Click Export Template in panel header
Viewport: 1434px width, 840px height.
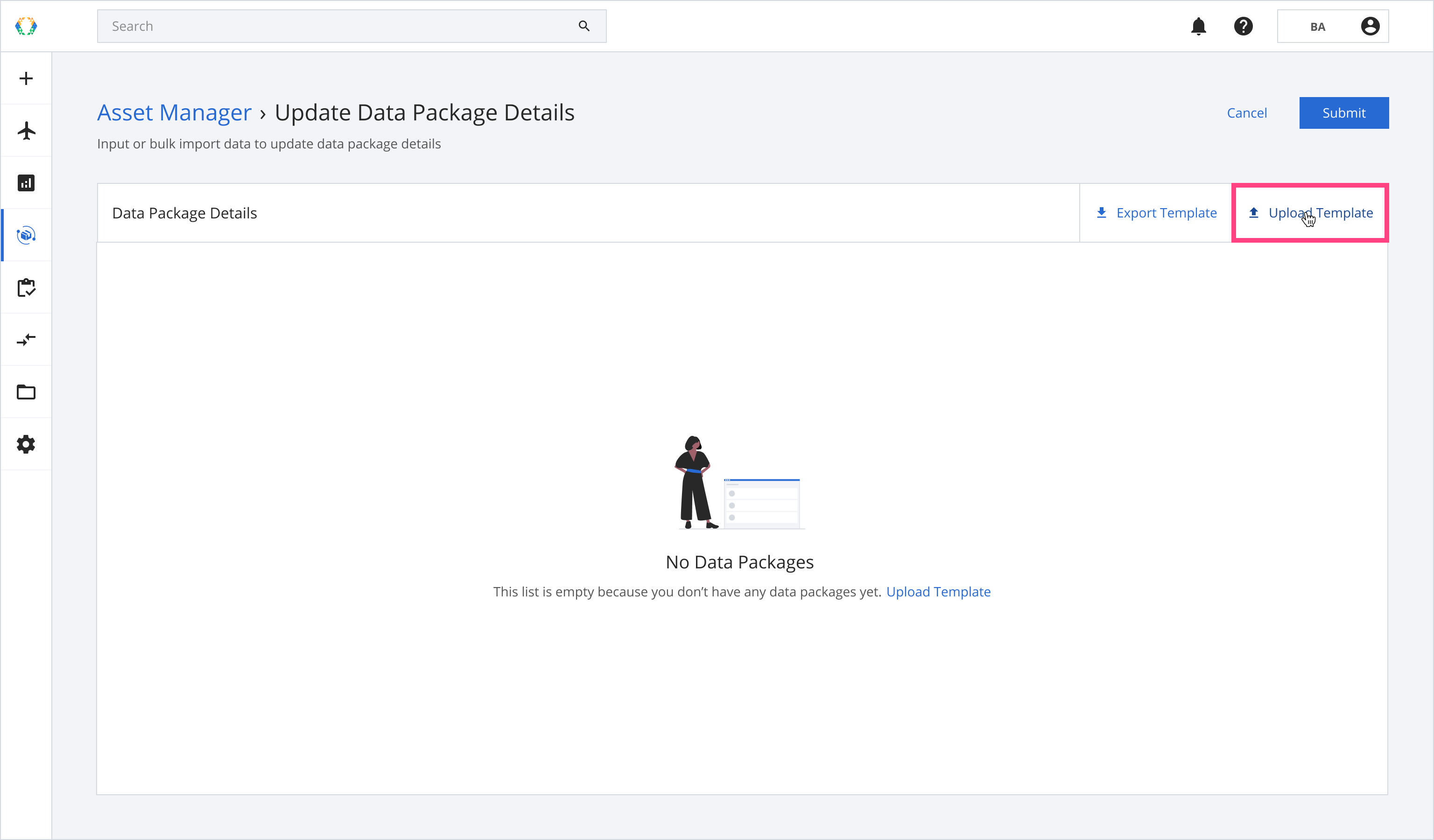pos(1156,213)
